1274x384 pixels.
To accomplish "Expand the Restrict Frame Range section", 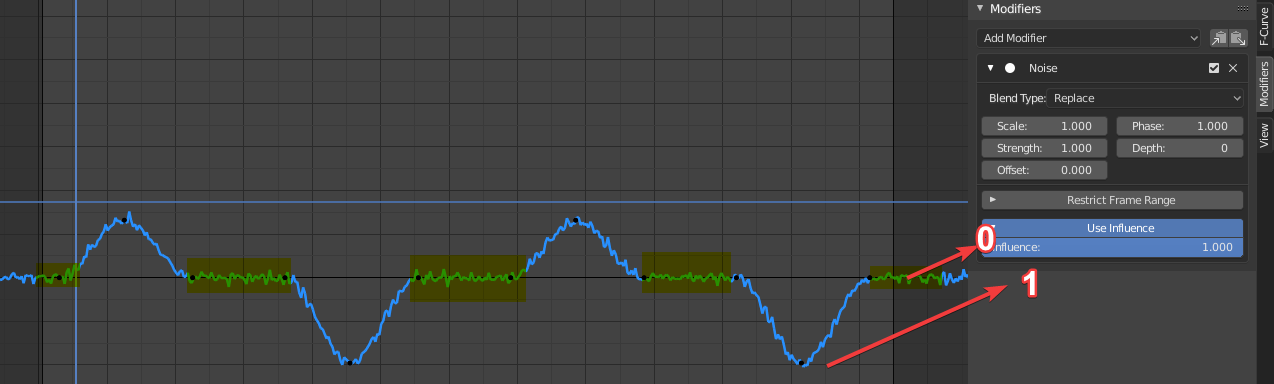I will [1112, 200].
